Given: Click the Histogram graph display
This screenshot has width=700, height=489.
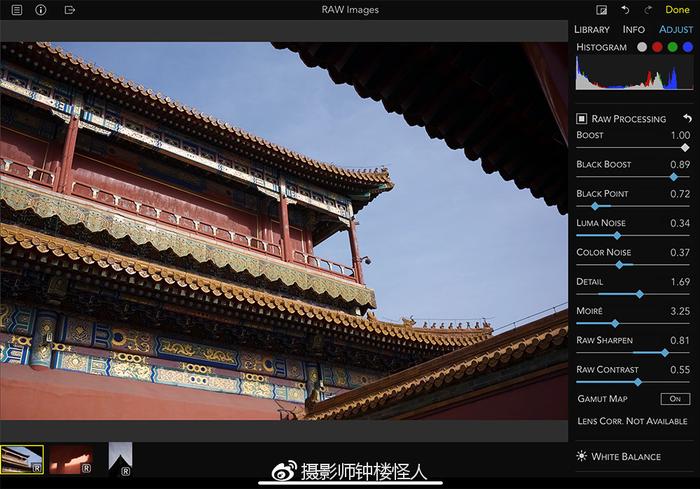Looking at the screenshot, I should [x=634, y=73].
